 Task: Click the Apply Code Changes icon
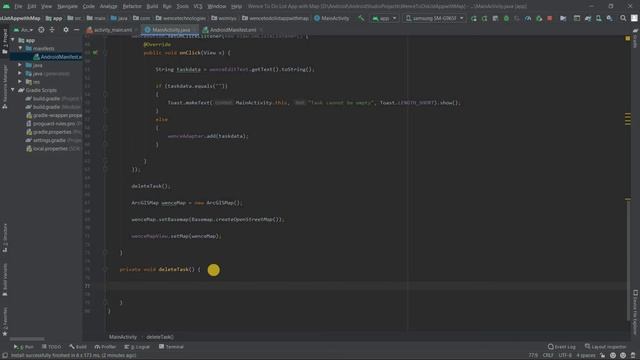coord(495,18)
